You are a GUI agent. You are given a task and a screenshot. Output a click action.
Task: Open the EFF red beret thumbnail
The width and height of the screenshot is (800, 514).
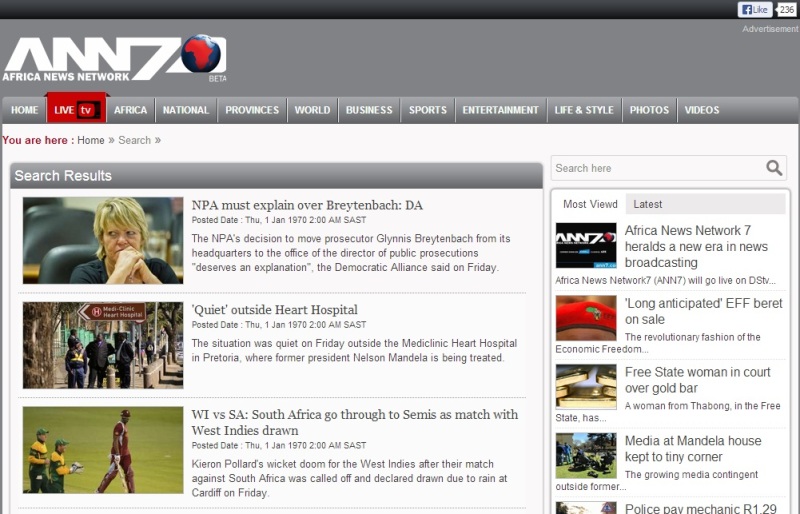pos(586,318)
